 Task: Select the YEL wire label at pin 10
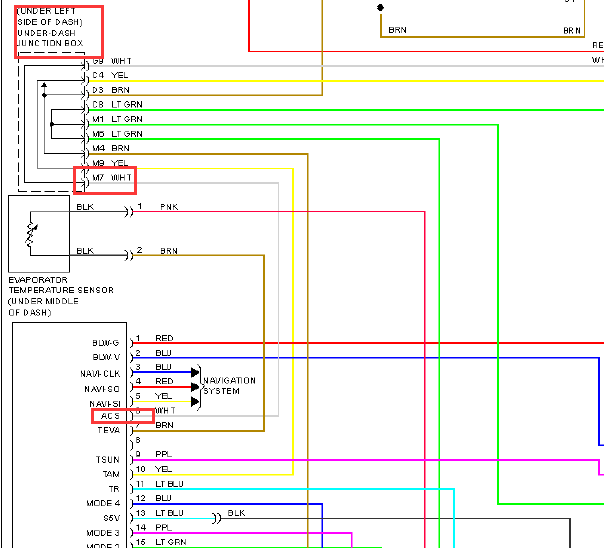[x=163, y=469]
